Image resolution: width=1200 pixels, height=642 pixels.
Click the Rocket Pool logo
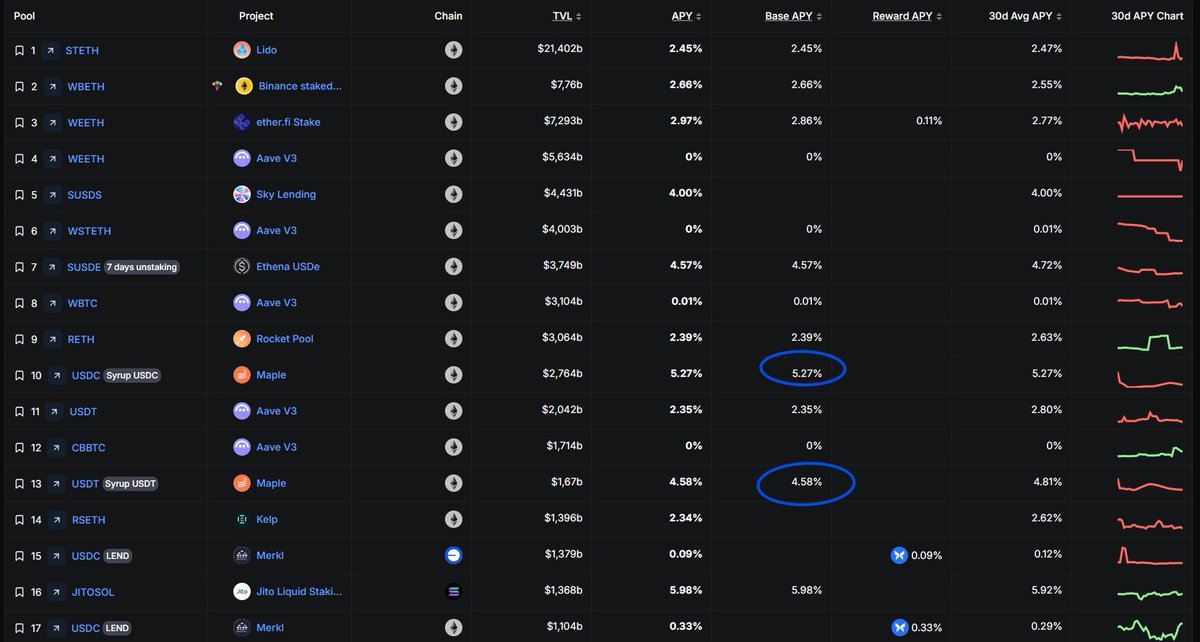[242, 339]
